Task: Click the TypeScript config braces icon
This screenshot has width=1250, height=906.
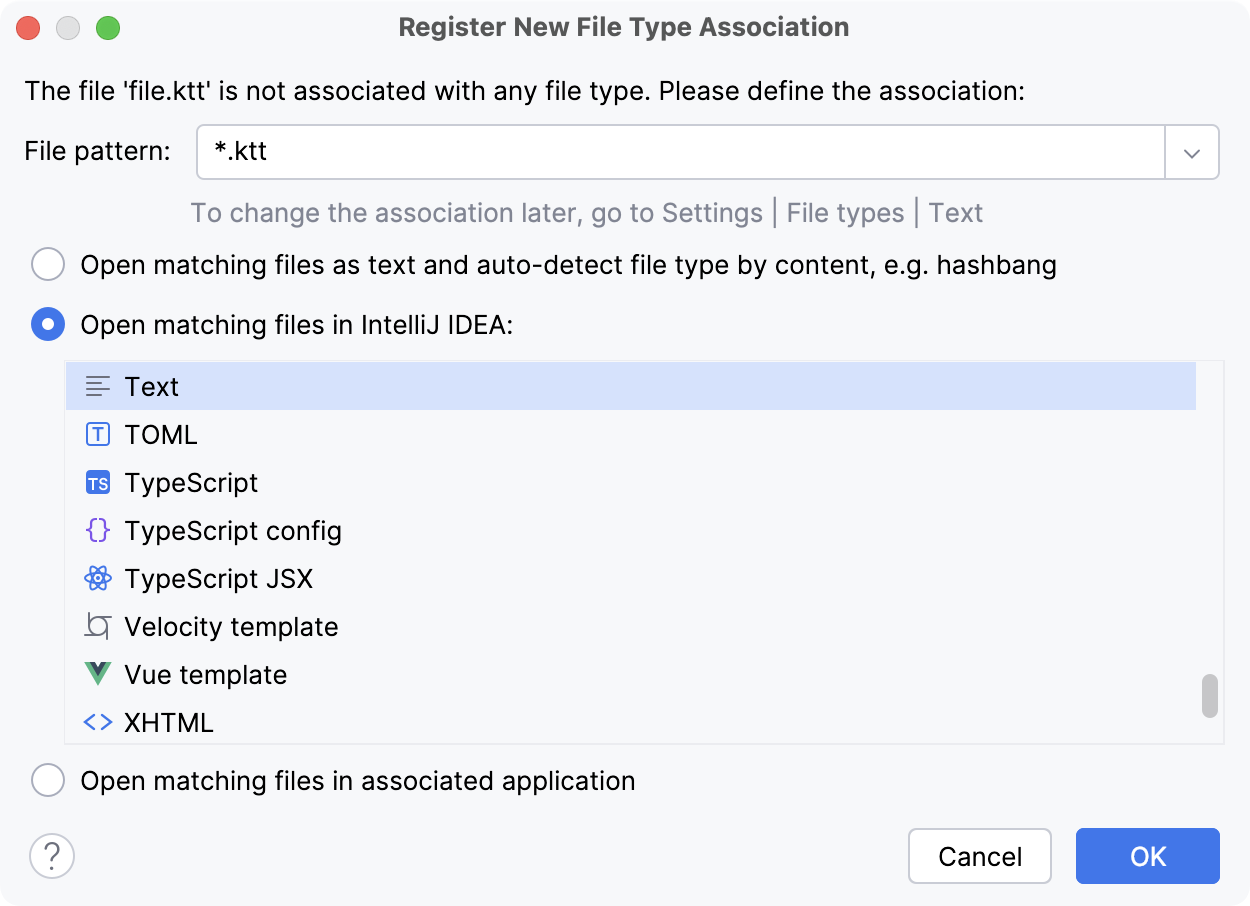Action: (x=97, y=530)
